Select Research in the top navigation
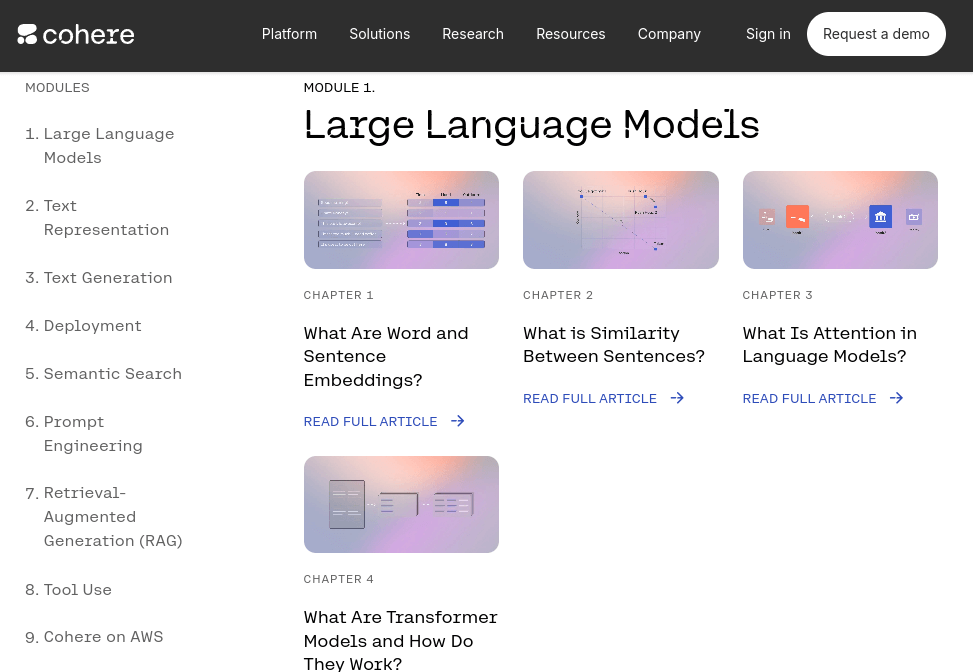This screenshot has height=672, width=973. click(x=473, y=34)
